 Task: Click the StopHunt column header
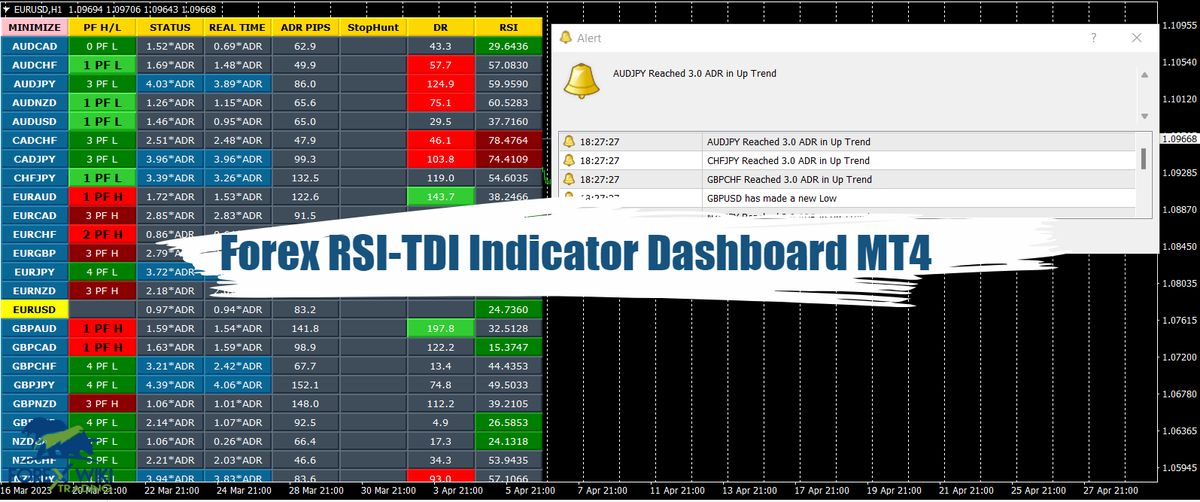(373, 27)
